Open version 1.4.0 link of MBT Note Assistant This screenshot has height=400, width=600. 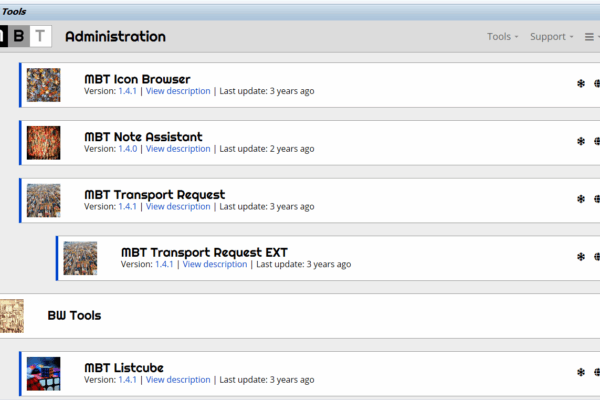127,149
